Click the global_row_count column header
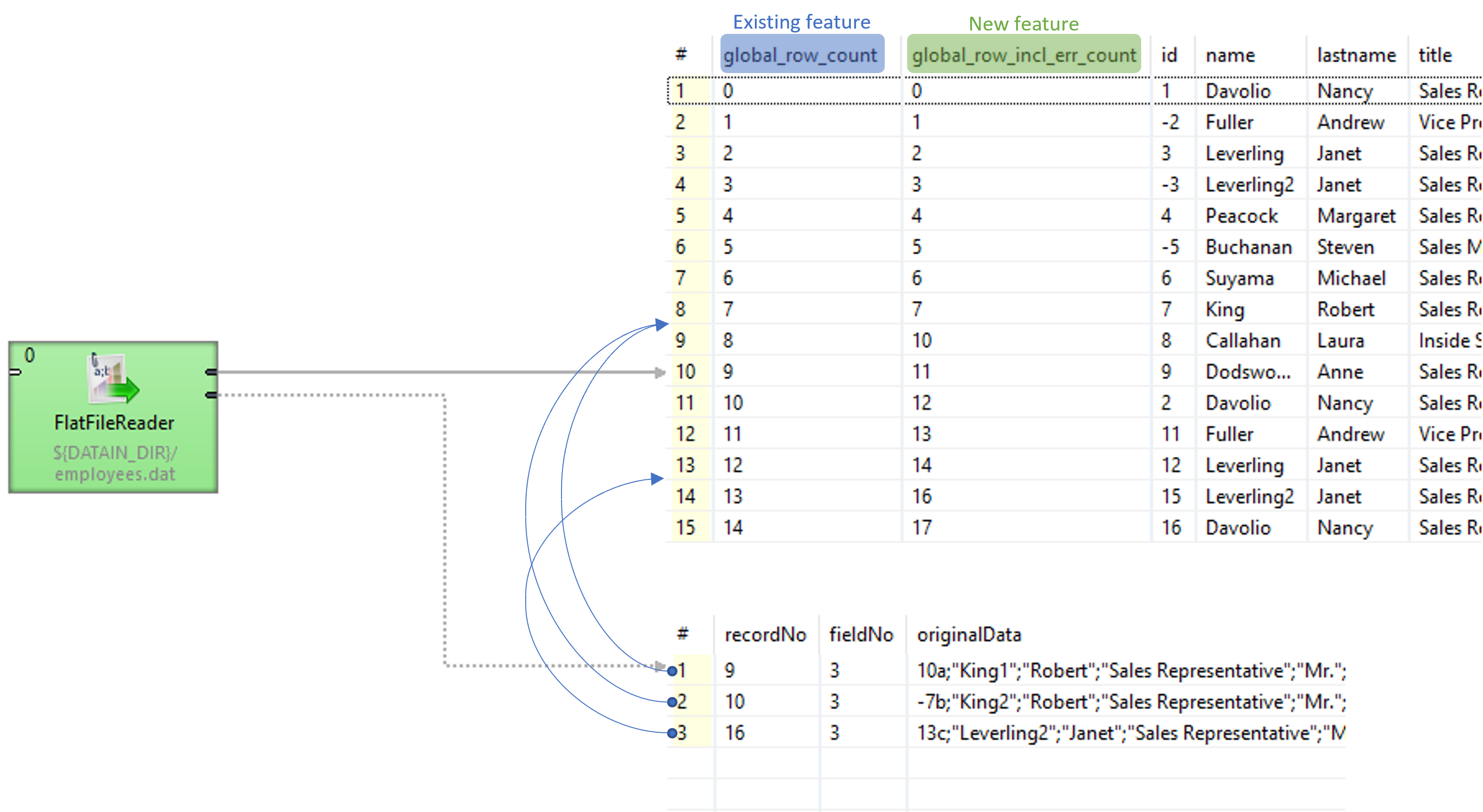Screen dimensions: 1483x812 [800, 55]
